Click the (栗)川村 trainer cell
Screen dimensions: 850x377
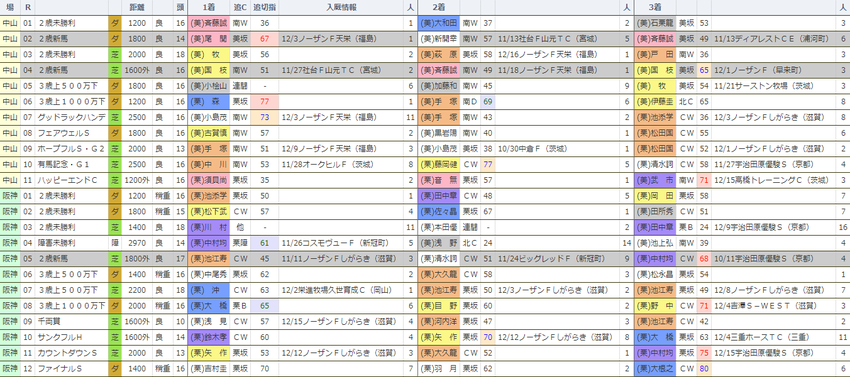tap(209, 227)
